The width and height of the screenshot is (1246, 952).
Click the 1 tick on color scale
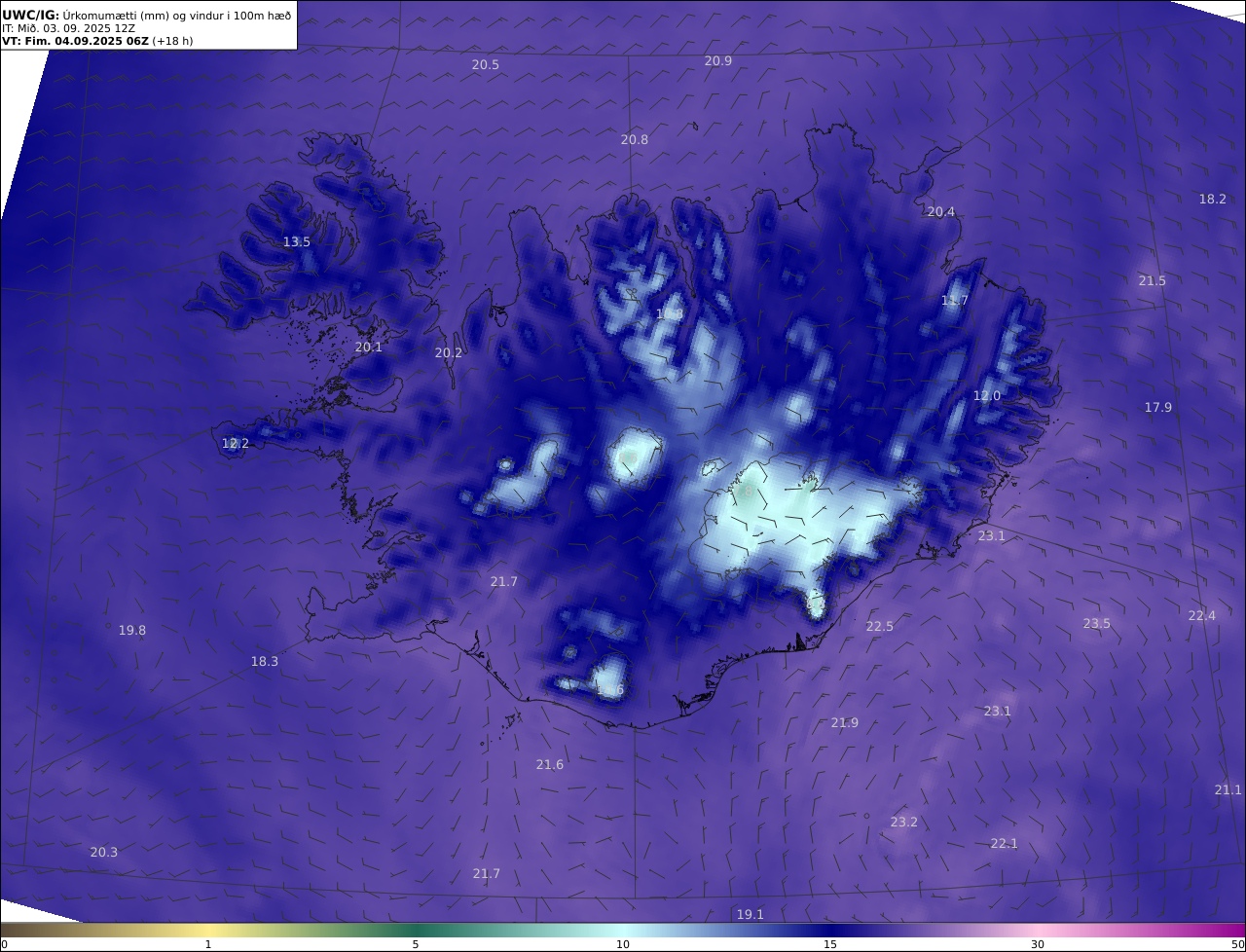(208, 944)
